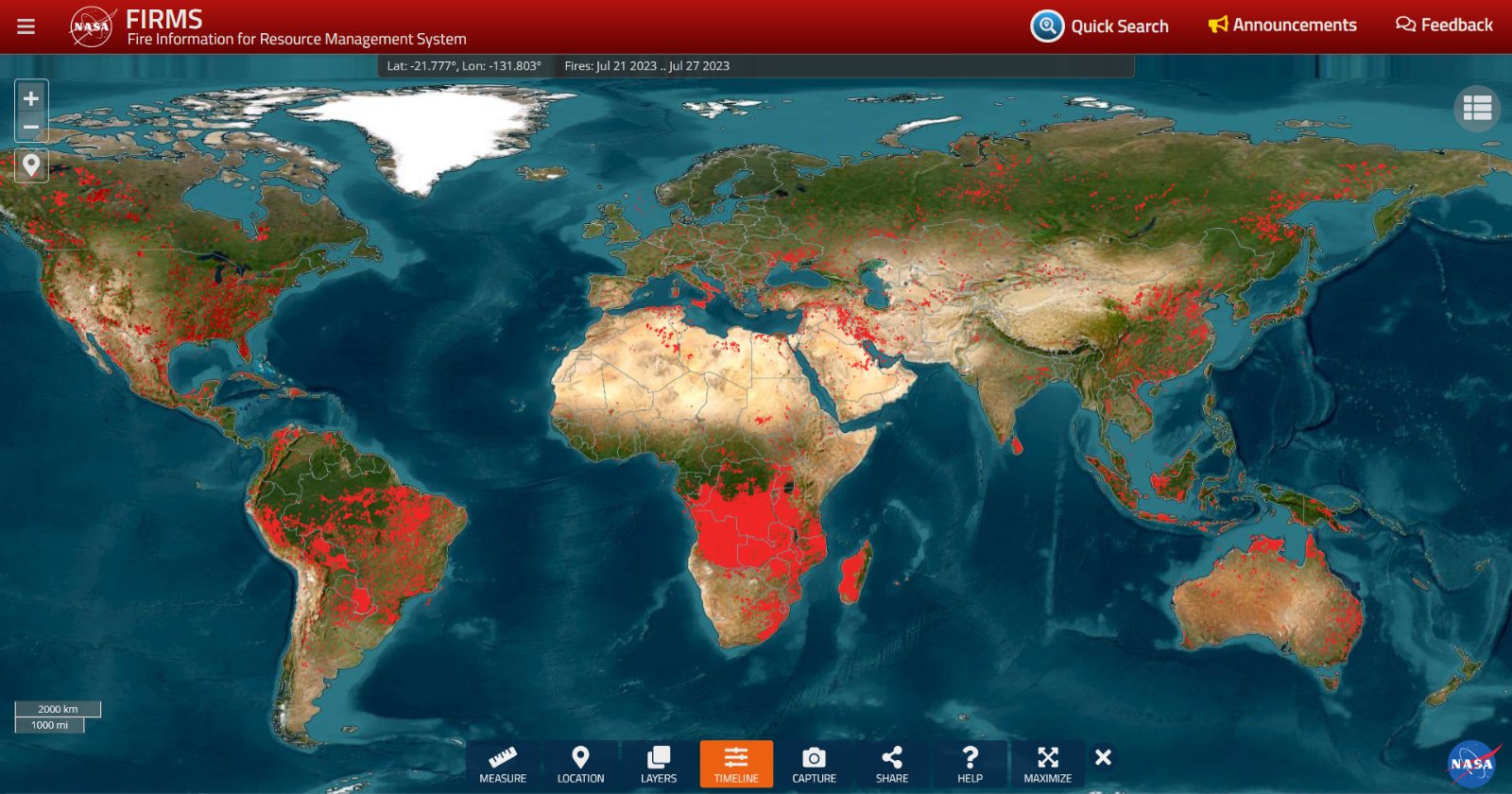Close the bottom toolbar
1512x794 pixels.
tap(1103, 757)
